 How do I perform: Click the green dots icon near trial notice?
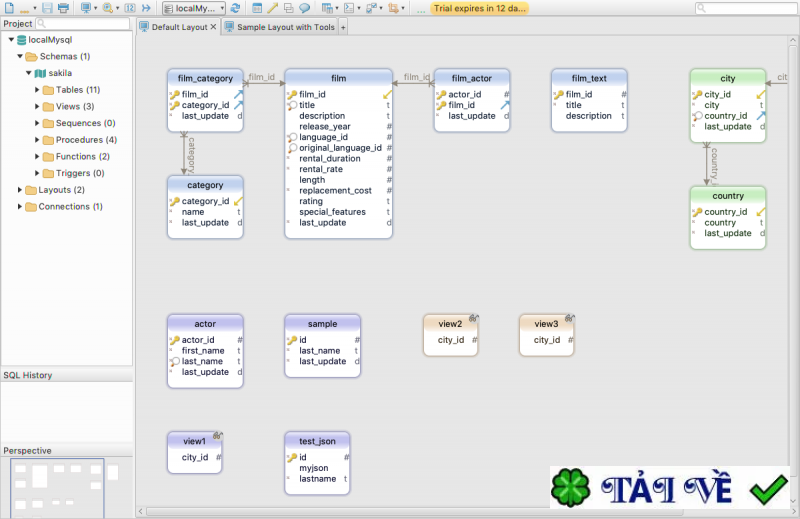420,11
